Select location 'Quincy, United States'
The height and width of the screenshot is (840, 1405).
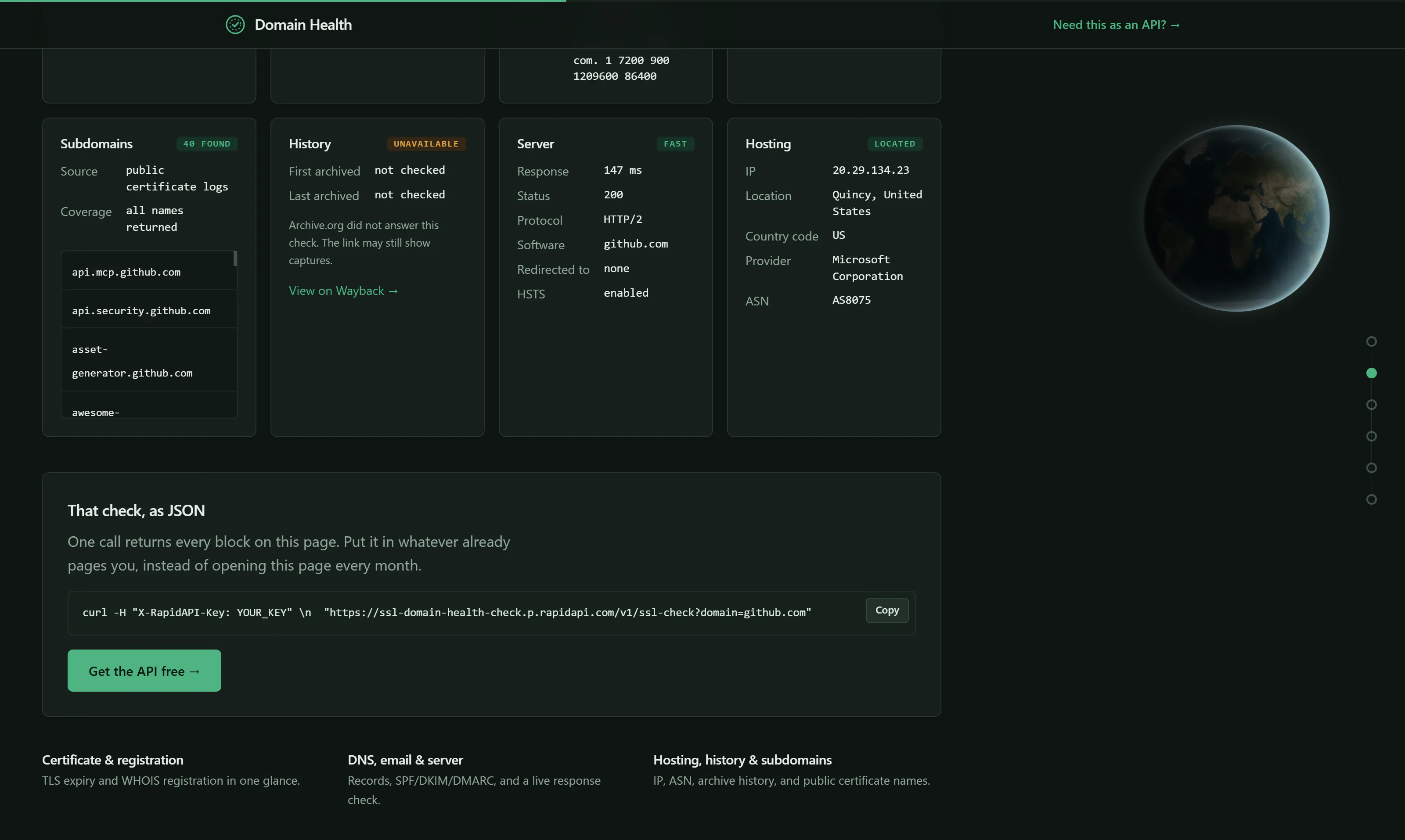tap(877, 203)
